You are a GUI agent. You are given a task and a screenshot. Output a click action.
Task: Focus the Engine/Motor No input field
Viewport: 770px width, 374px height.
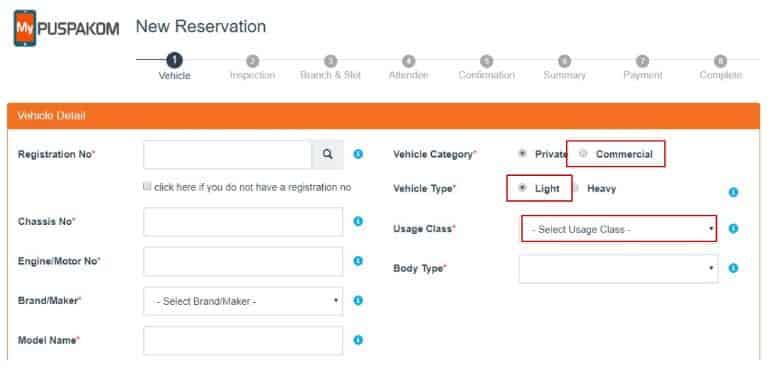click(x=243, y=262)
